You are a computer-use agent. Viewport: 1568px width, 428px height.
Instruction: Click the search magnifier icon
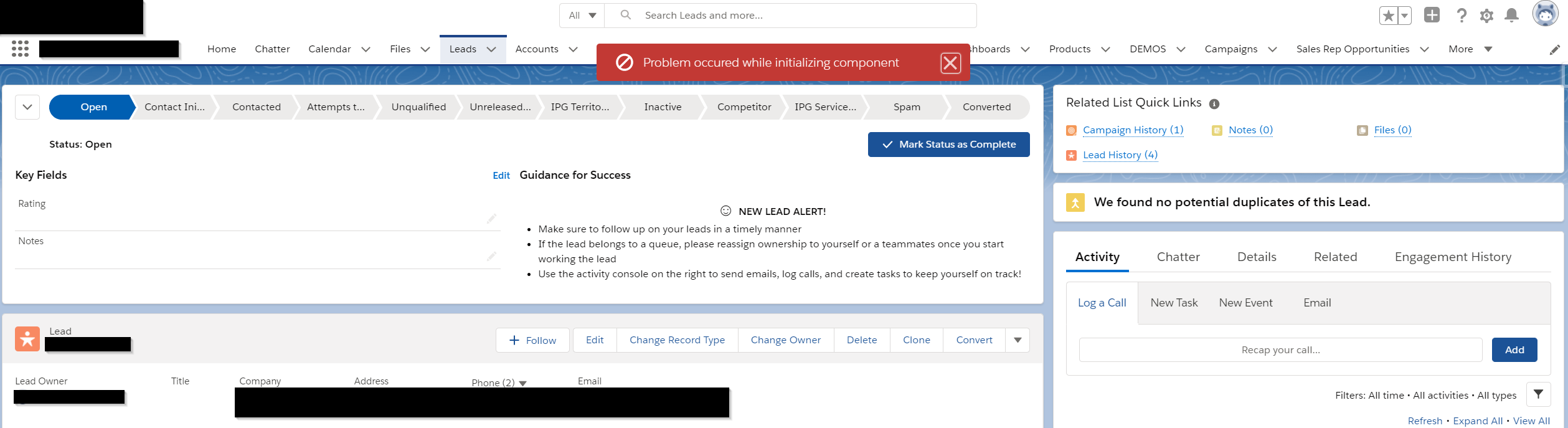tap(626, 15)
